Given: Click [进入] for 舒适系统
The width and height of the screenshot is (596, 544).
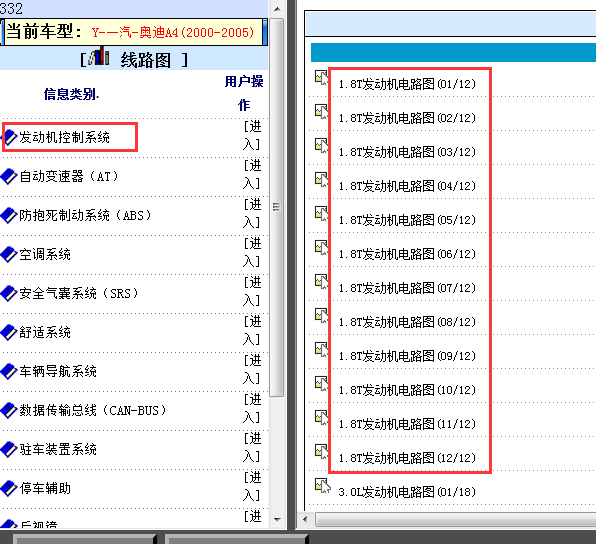Looking at the screenshot, I should 252,330.
